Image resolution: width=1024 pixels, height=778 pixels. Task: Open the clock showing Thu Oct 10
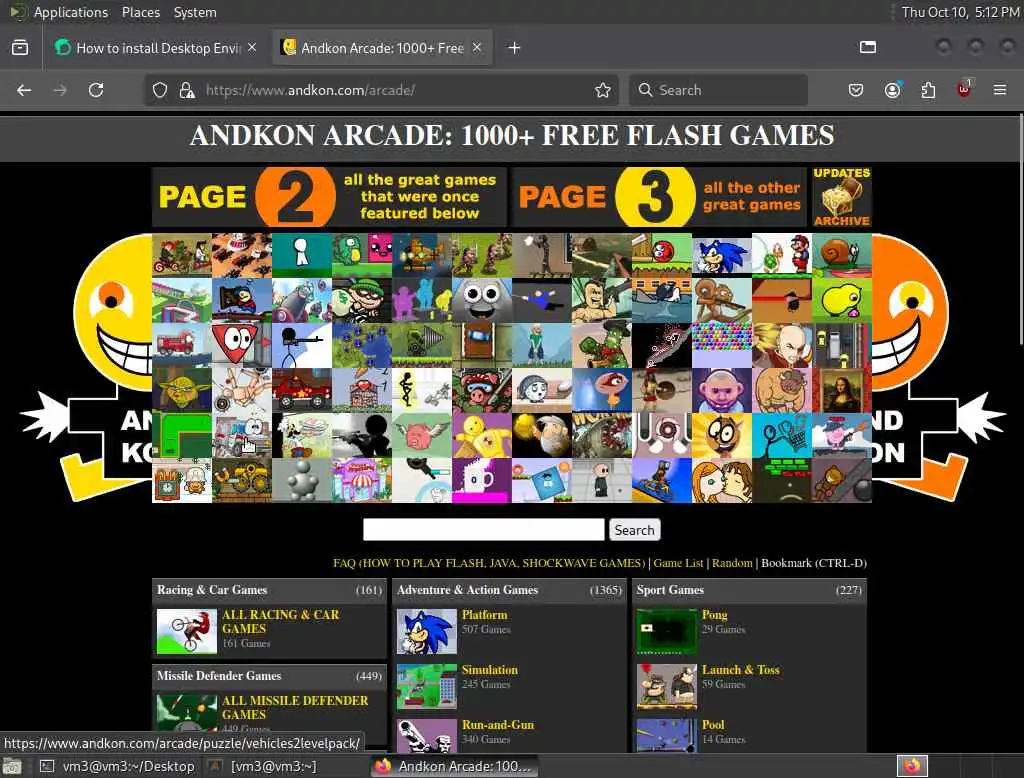[x=960, y=12]
